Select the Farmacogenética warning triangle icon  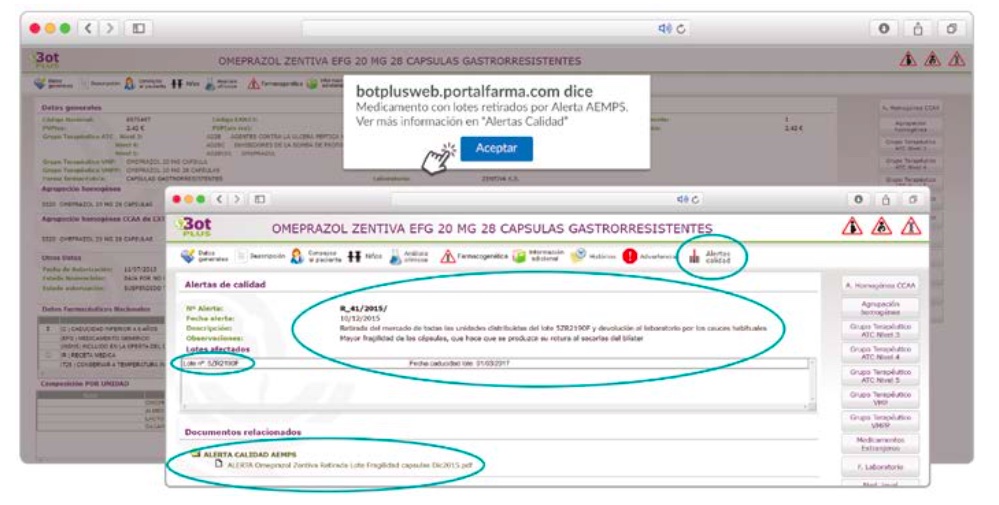point(449,256)
